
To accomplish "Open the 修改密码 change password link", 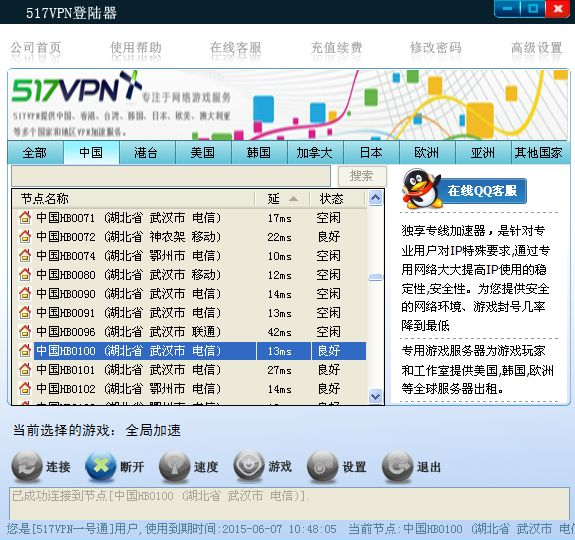I will click(436, 48).
